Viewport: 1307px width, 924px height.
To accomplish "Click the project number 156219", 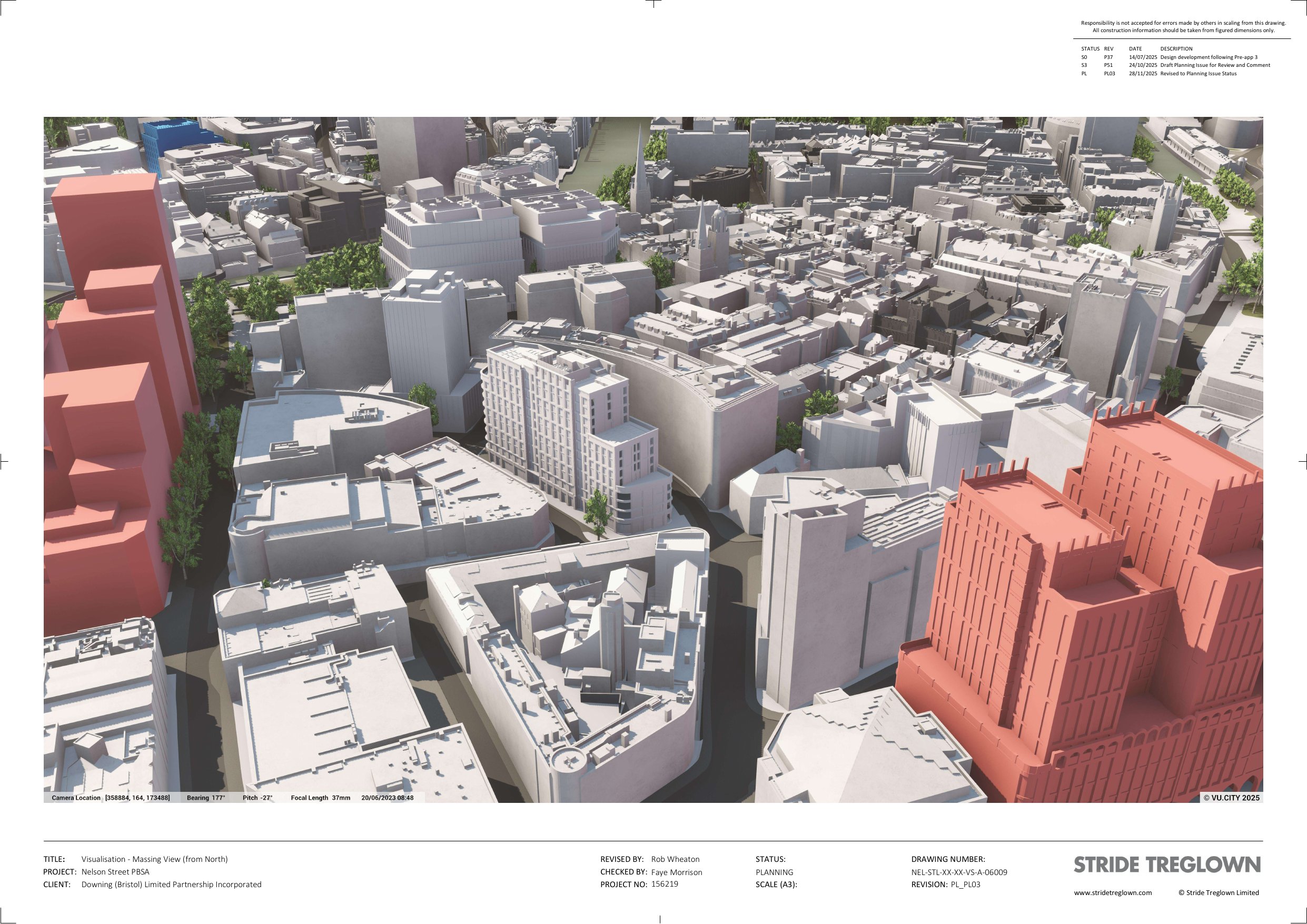I will pyautogui.click(x=665, y=884).
